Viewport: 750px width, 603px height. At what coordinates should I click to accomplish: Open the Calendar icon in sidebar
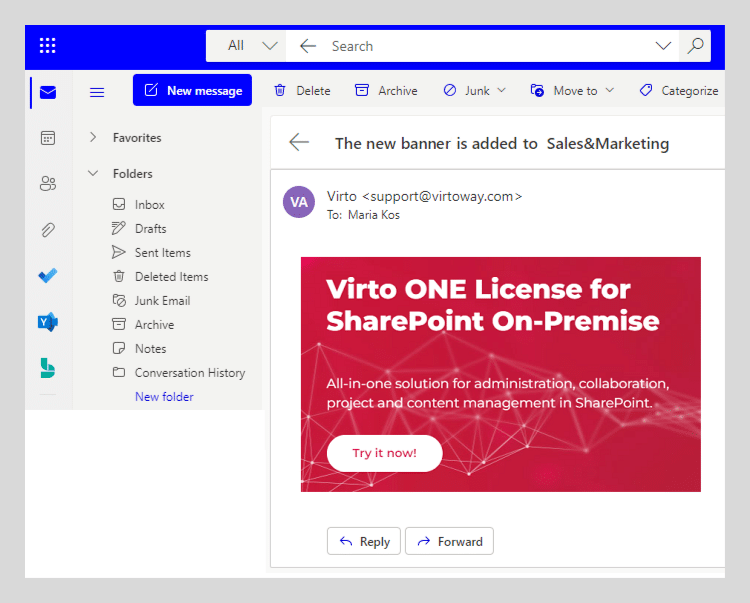click(x=48, y=138)
